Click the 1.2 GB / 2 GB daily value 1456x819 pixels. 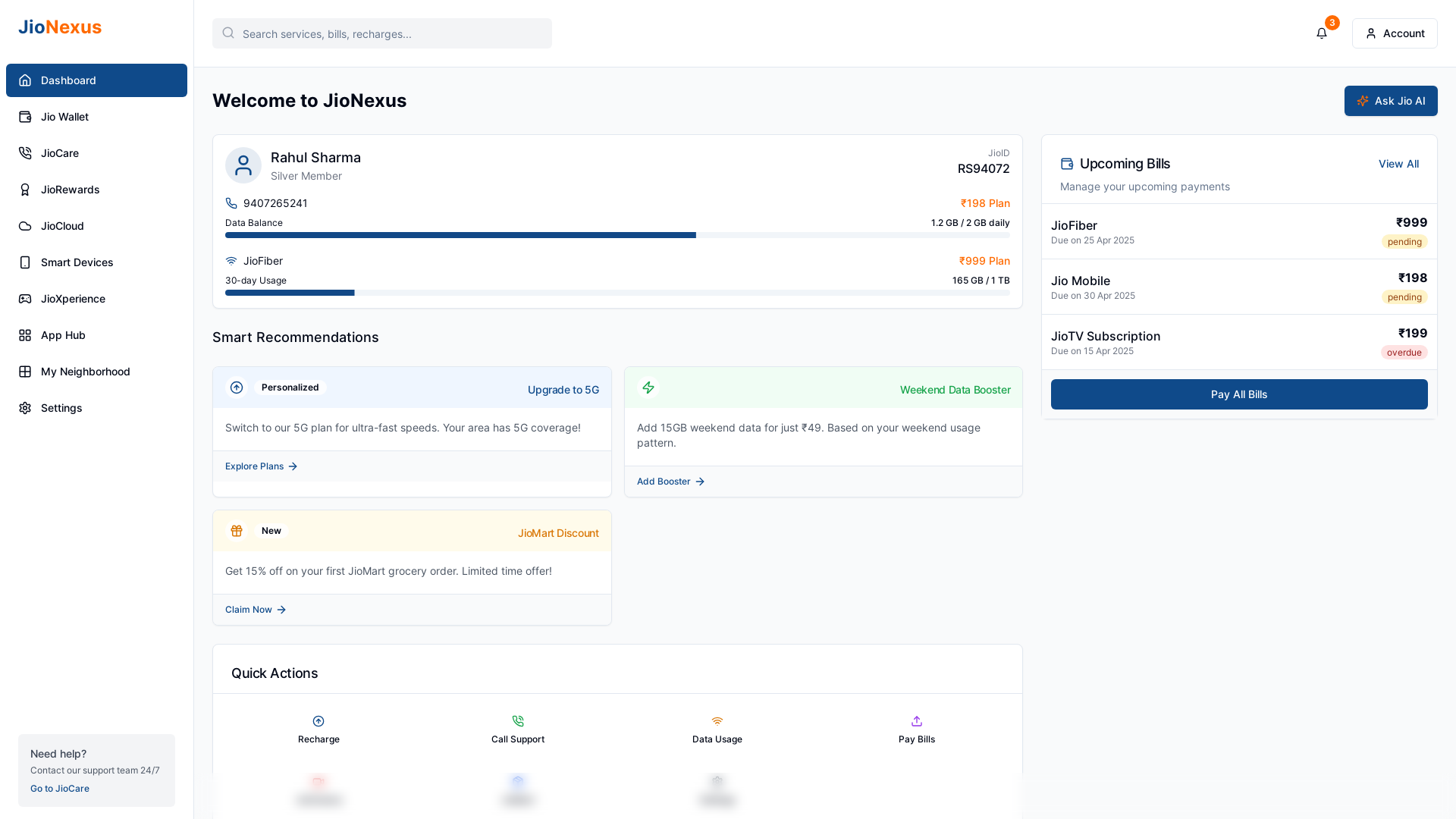point(971,223)
